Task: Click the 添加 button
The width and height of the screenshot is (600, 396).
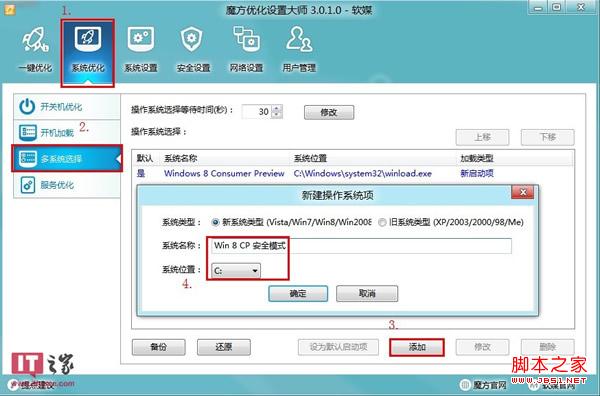Action: coord(417,347)
